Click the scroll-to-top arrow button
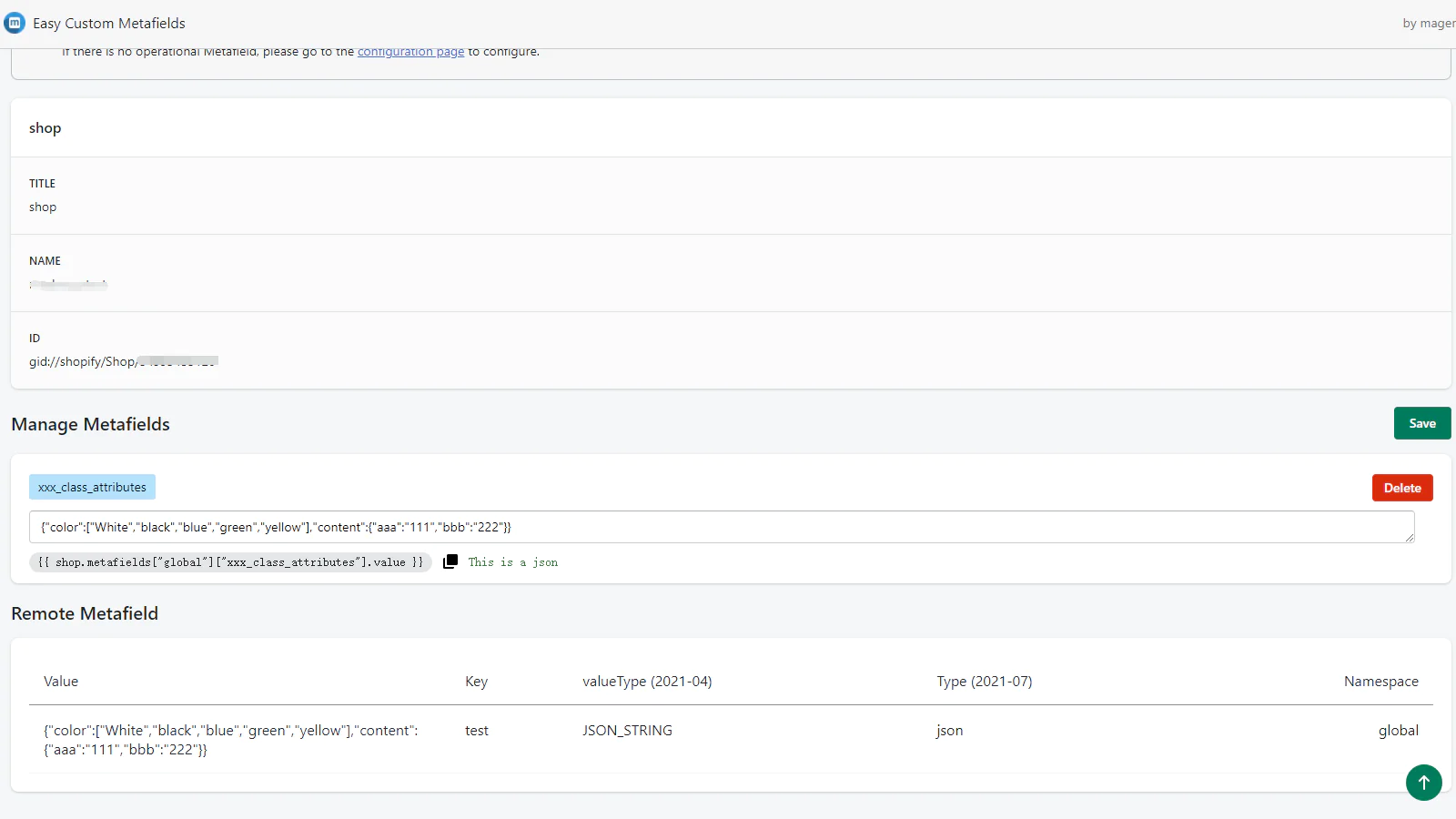 click(1423, 782)
